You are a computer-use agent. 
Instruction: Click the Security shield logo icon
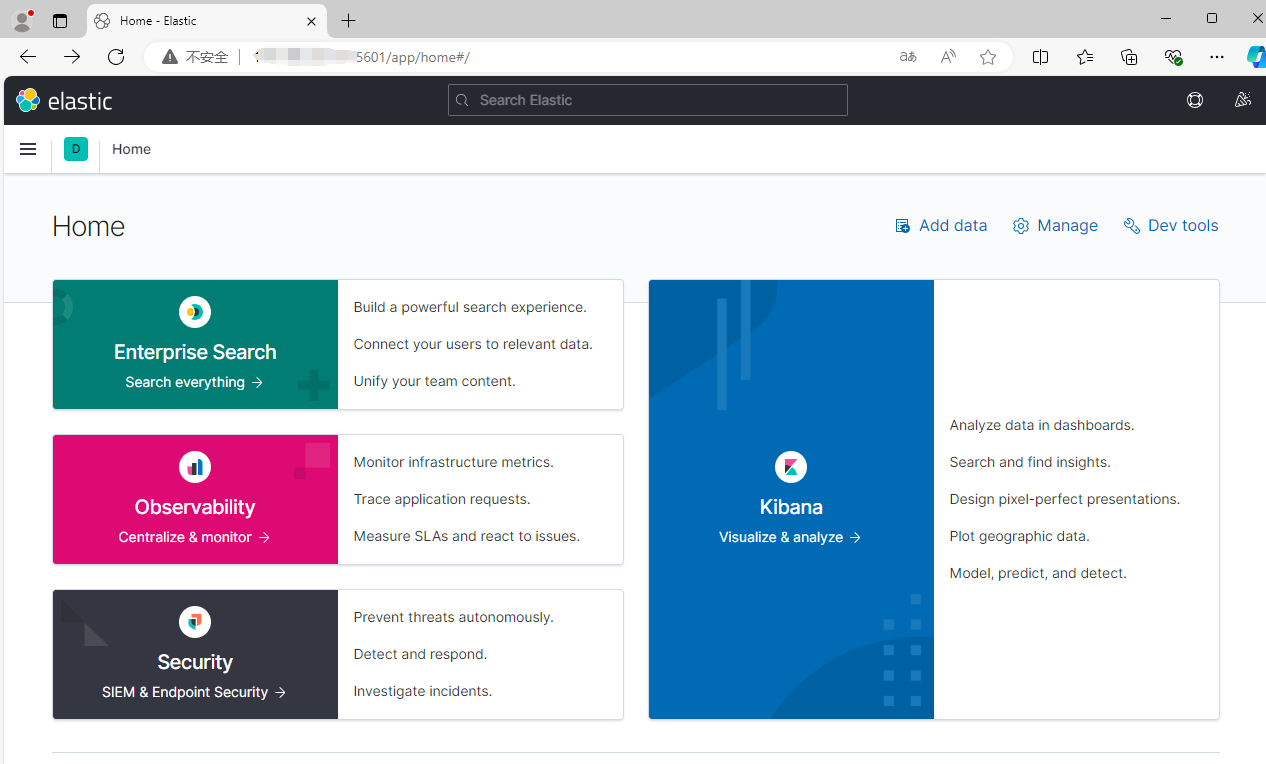(x=195, y=622)
